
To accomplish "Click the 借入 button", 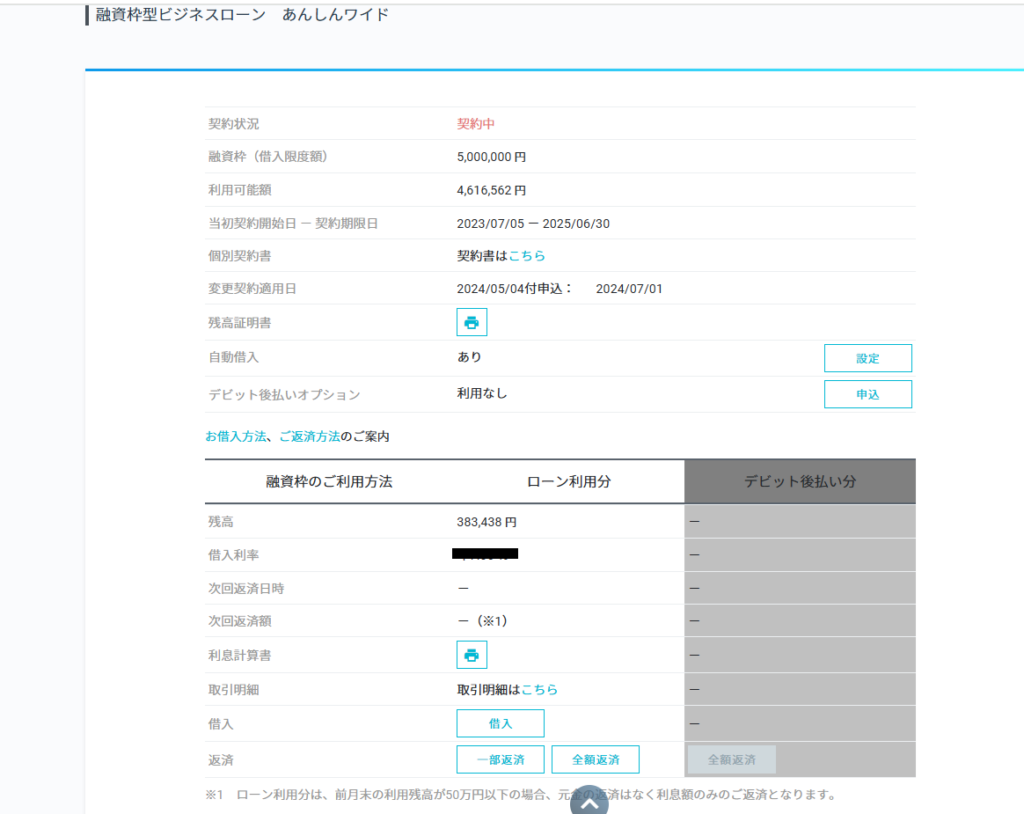I will (x=500, y=723).
